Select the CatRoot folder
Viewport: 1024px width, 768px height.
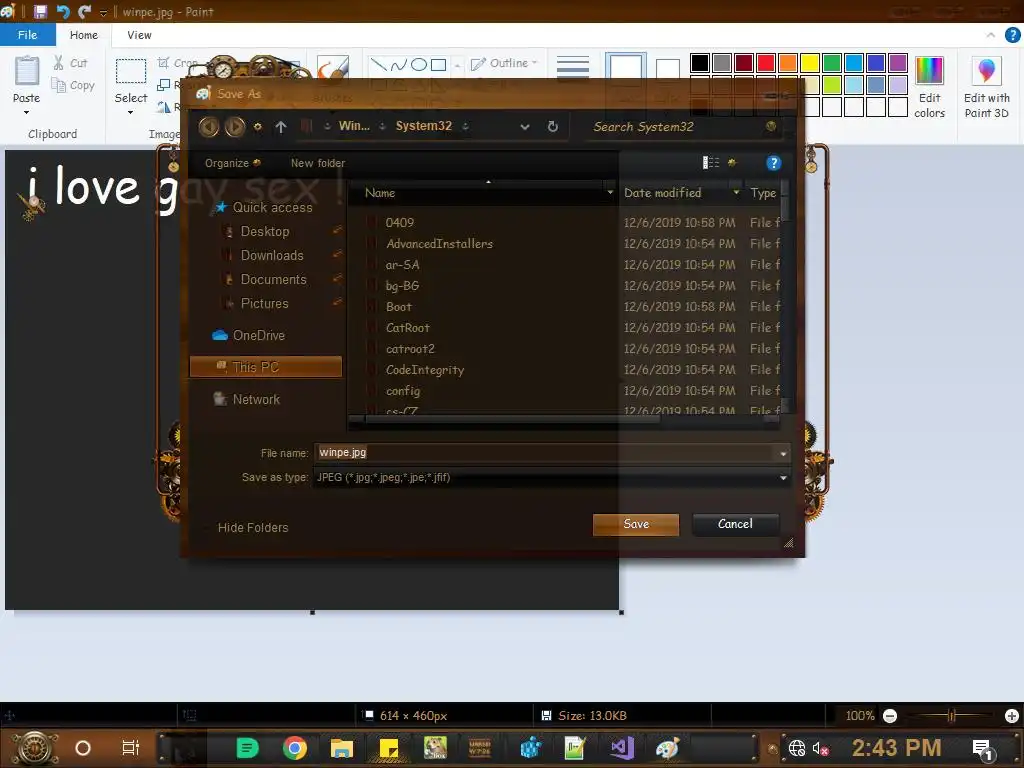pos(408,328)
